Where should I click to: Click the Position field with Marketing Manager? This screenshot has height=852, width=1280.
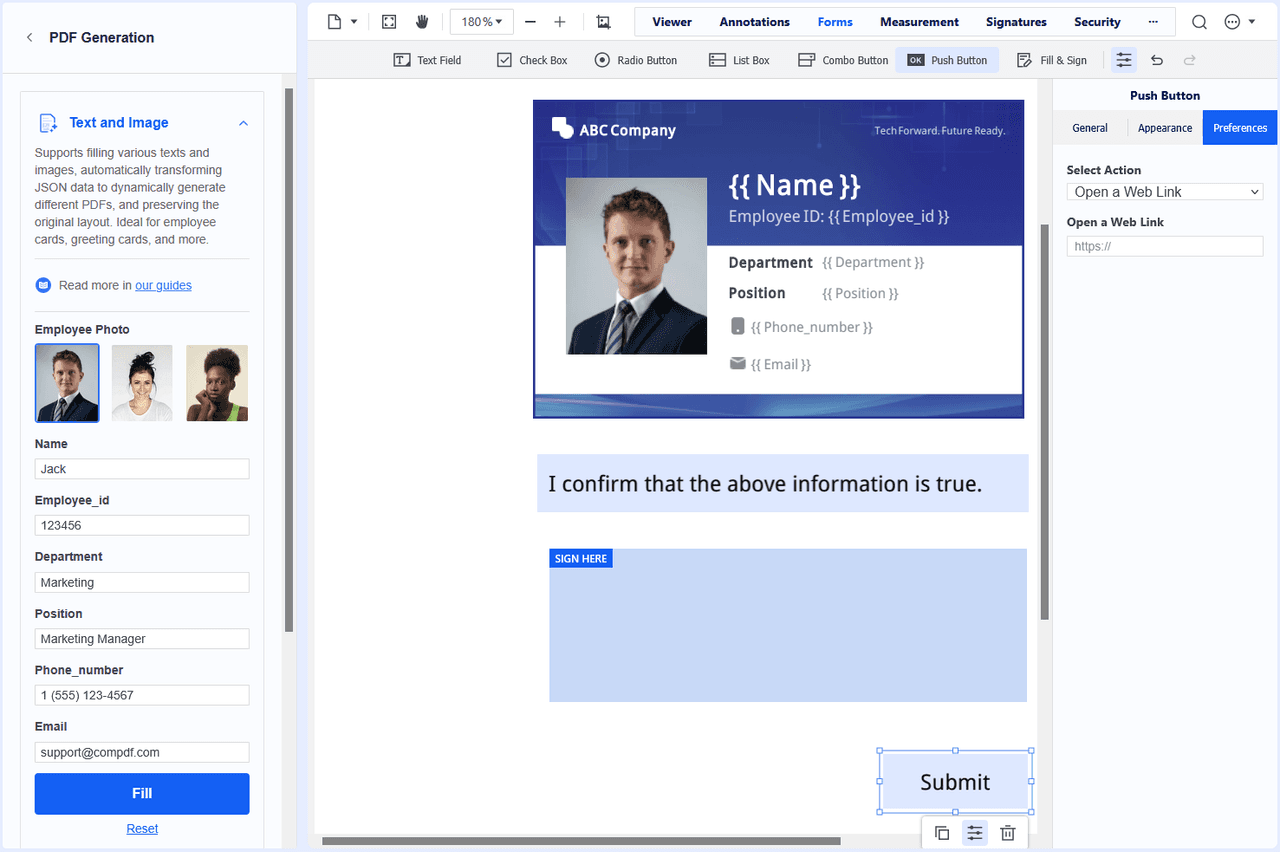tap(142, 639)
